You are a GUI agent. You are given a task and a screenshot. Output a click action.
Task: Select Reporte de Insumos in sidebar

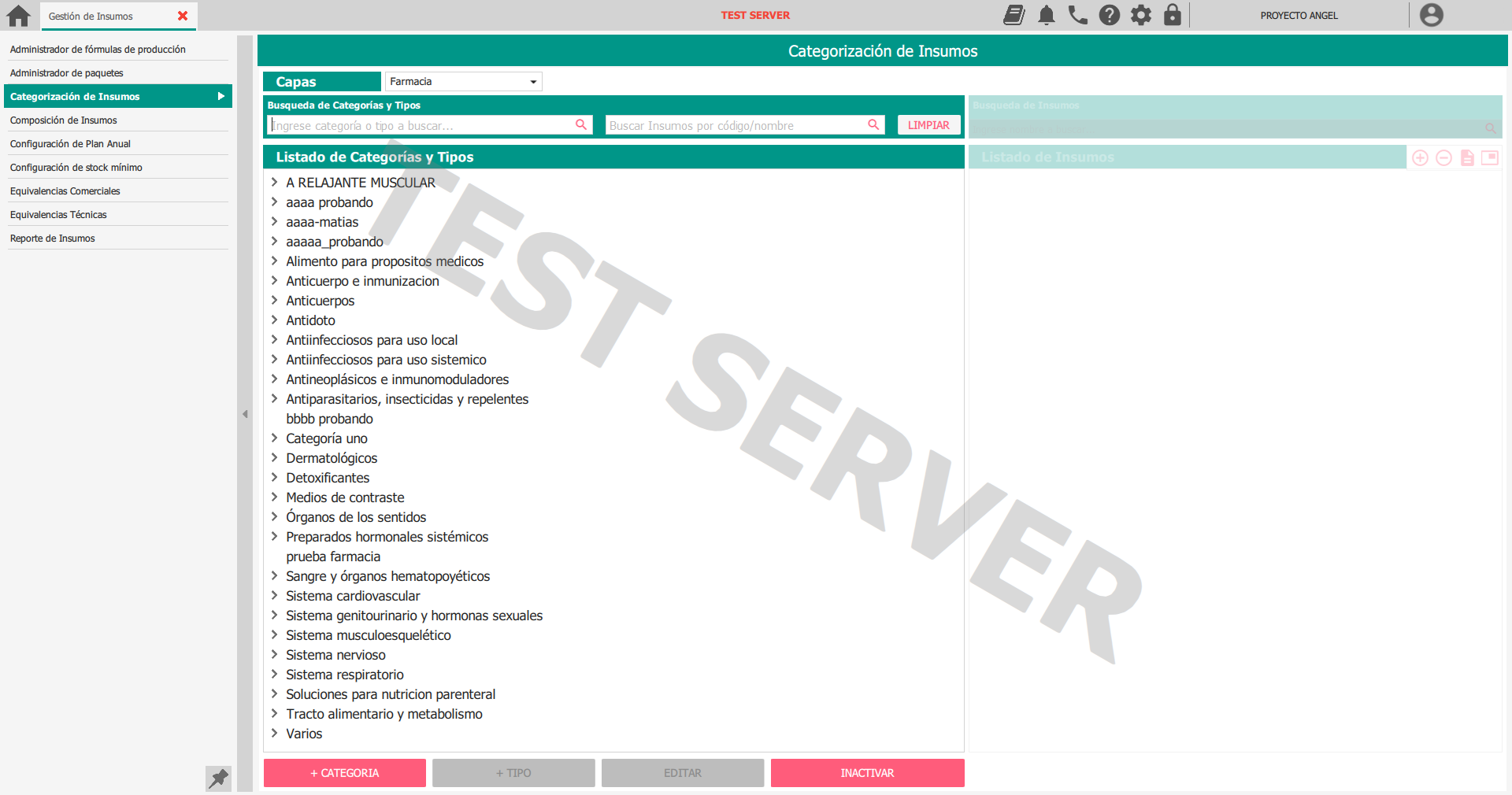click(52, 238)
